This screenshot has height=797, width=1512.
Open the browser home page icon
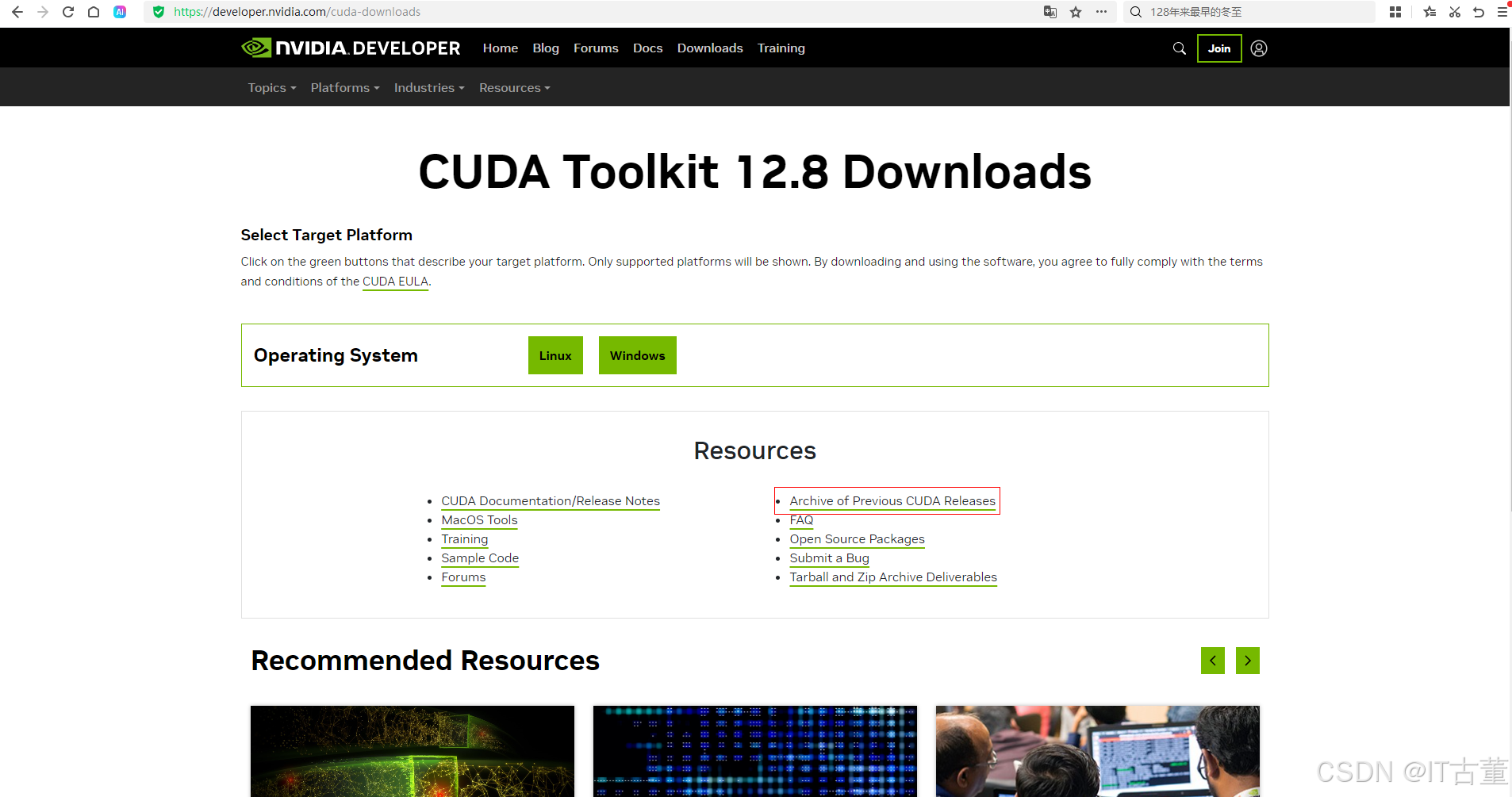coord(94,12)
